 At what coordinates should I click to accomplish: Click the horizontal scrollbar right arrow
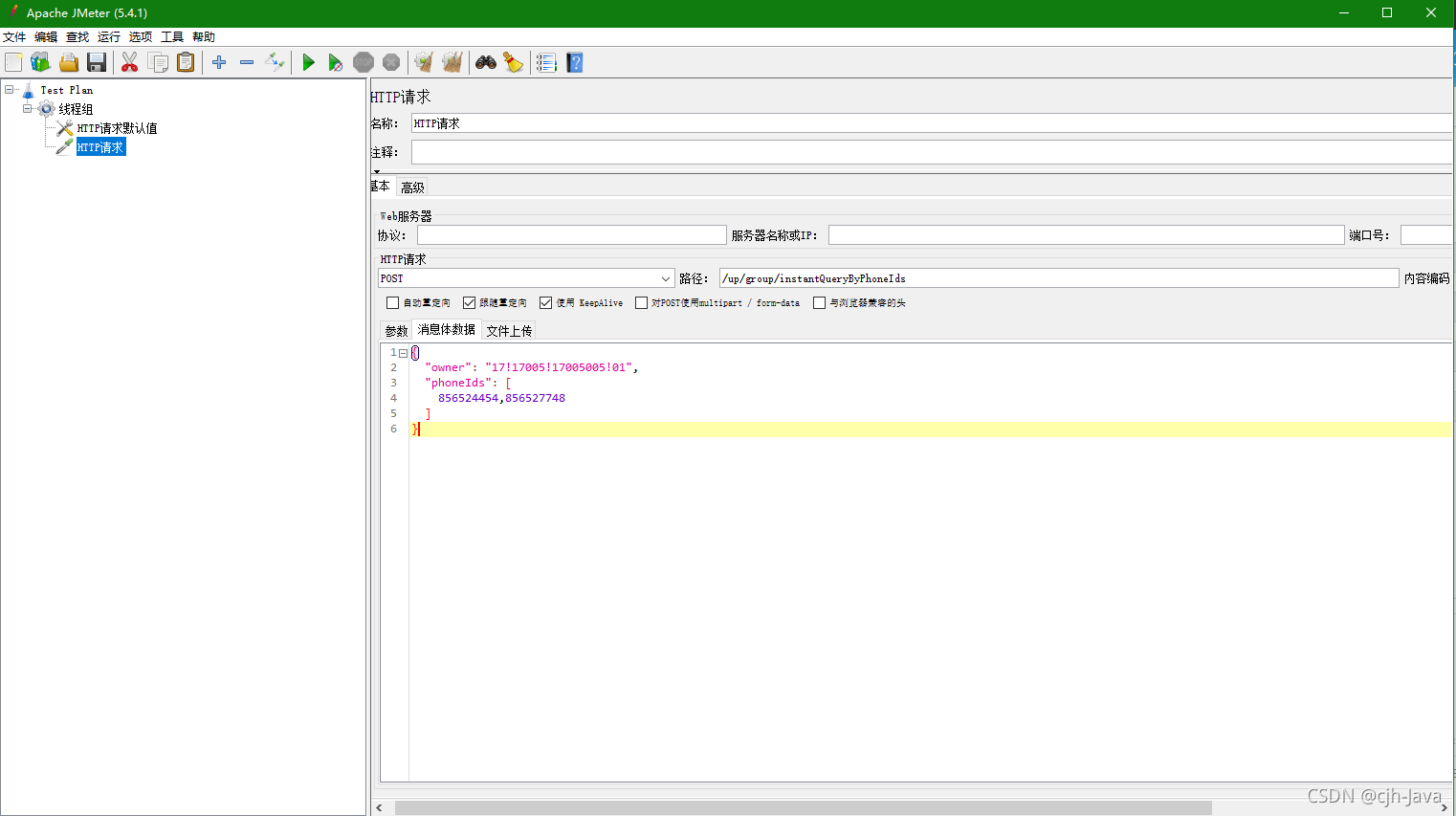click(1444, 808)
